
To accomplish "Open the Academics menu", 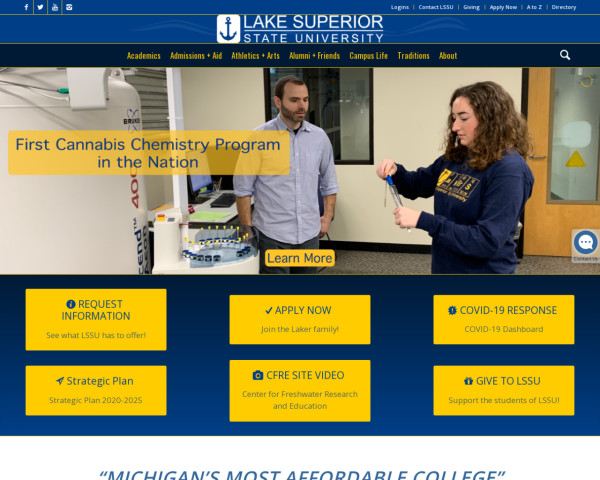I will tap(143, 56).
